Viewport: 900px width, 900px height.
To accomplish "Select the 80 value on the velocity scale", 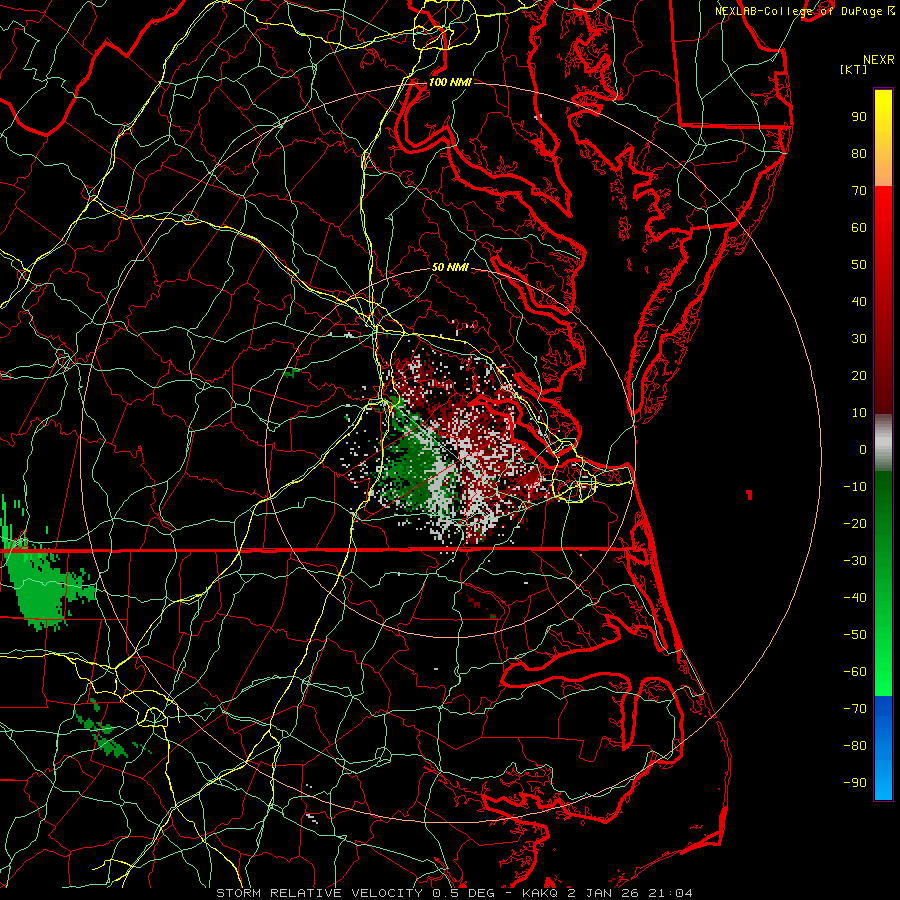I will 859,153.
